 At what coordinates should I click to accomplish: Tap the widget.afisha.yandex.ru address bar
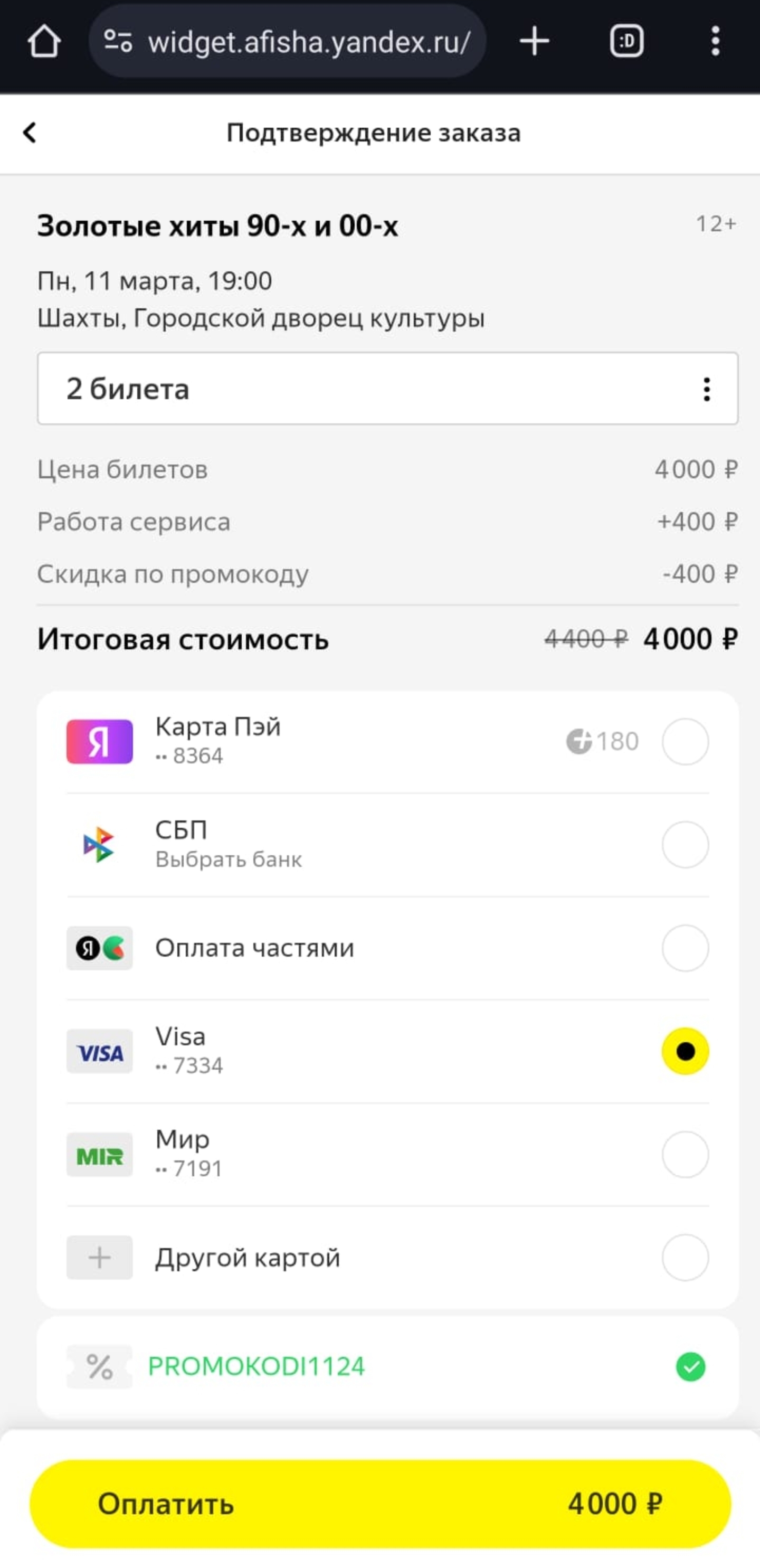tap(309, 41)
